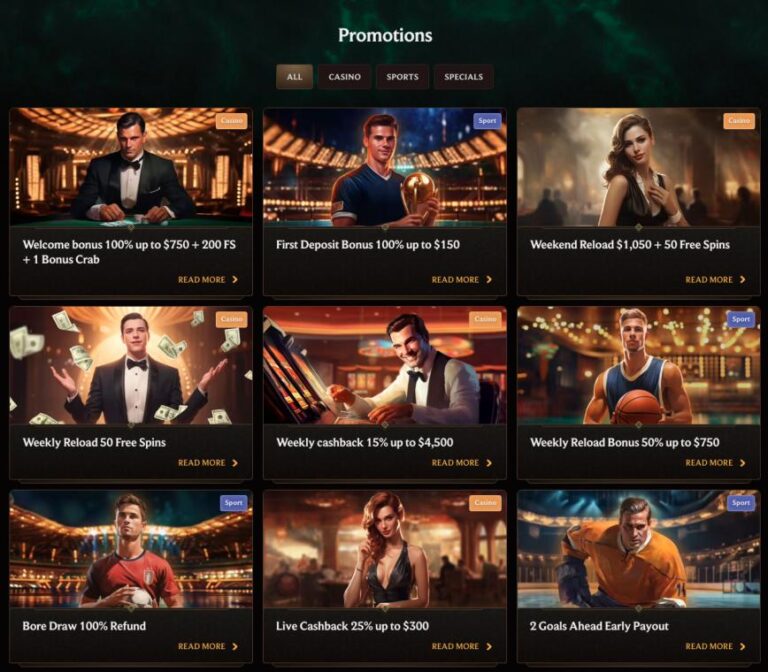Click the Sport badge on basketball player image
This screenshot has width=768, height=672.
point(740,320)
